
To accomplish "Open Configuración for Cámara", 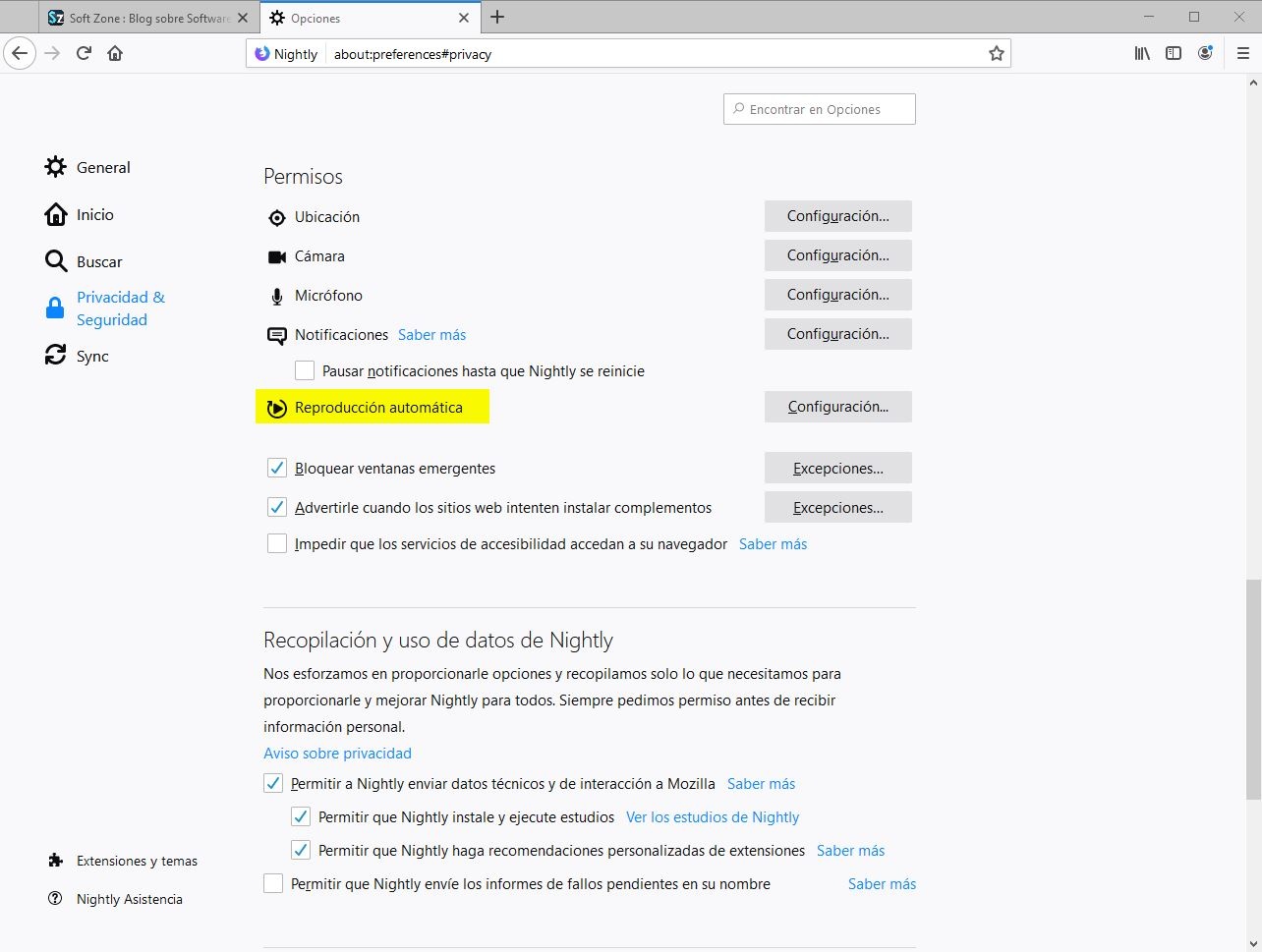I will click(838, 255).
